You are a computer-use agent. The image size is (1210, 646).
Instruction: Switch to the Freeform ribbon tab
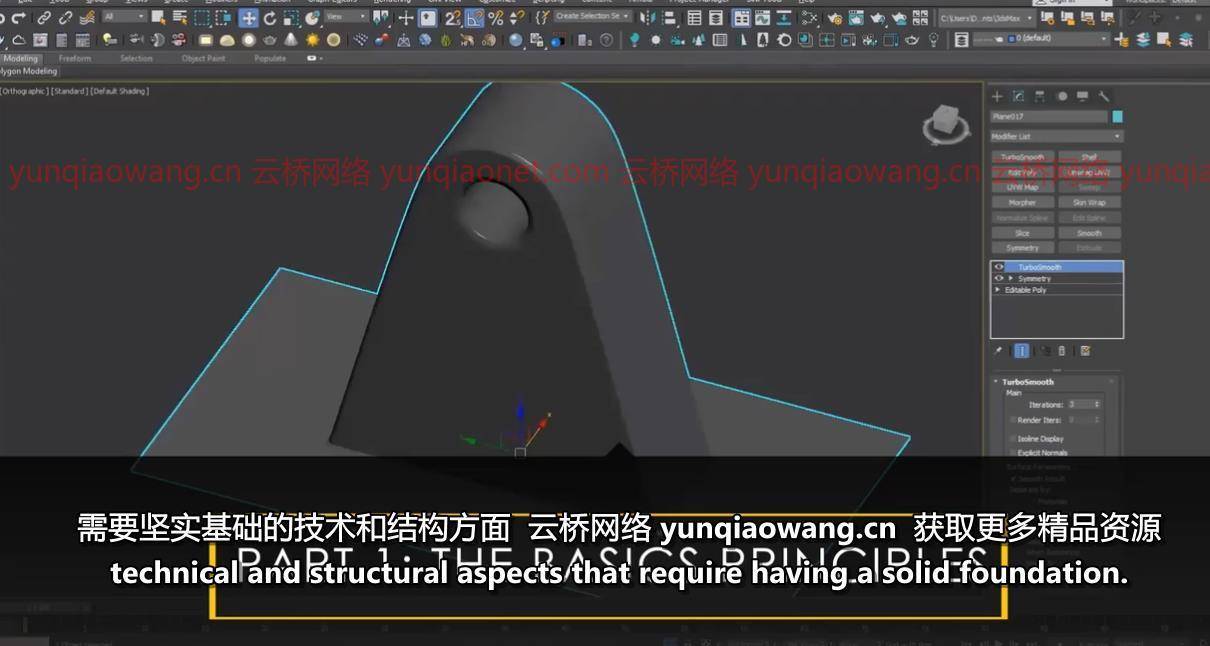click(x=75, y=59)
